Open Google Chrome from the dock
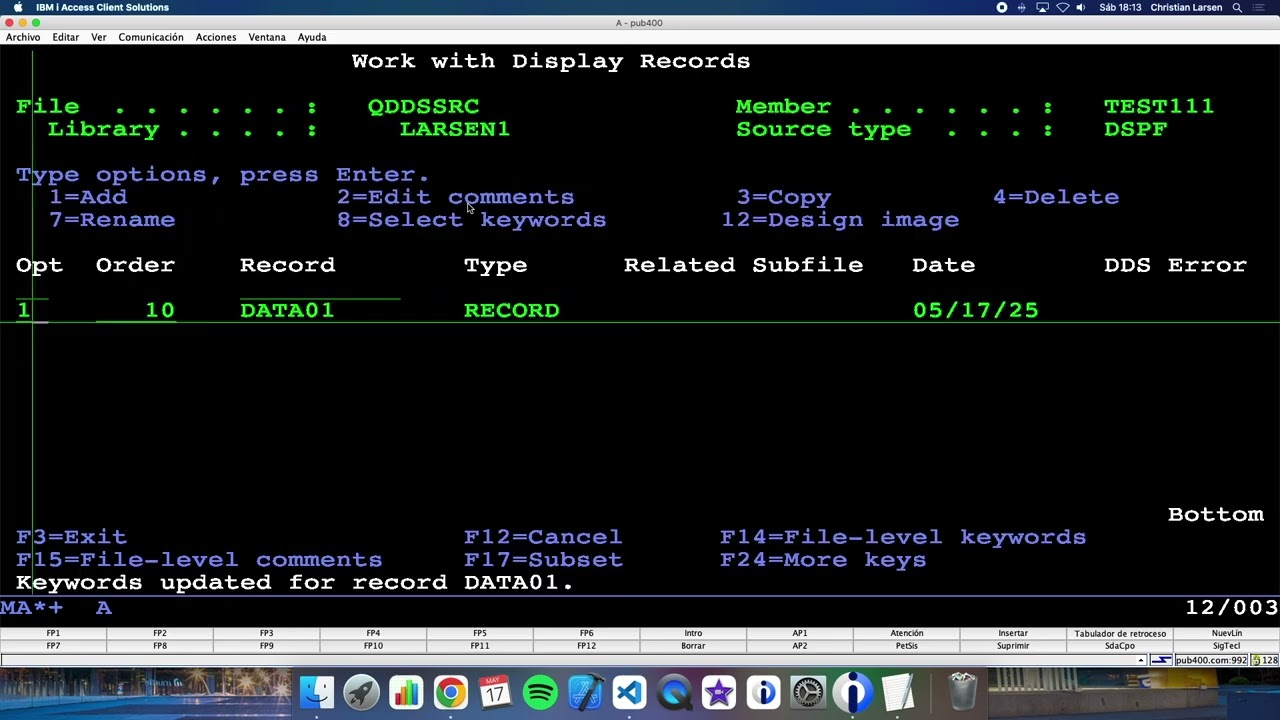 (x=450, y=692)
